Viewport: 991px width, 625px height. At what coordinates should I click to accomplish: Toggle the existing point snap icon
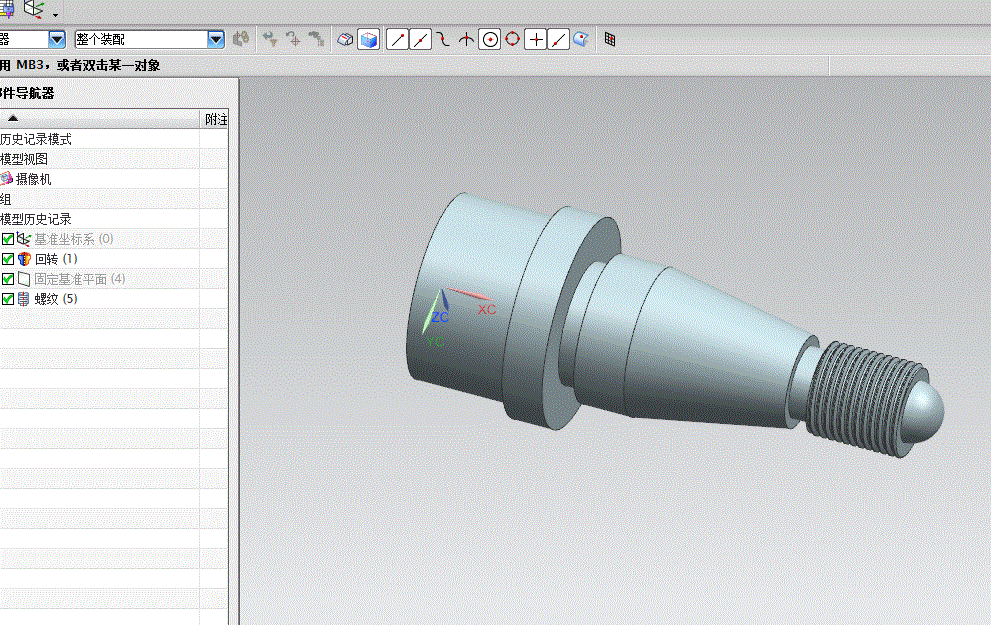pyautogui.click(x=535, y=39)
